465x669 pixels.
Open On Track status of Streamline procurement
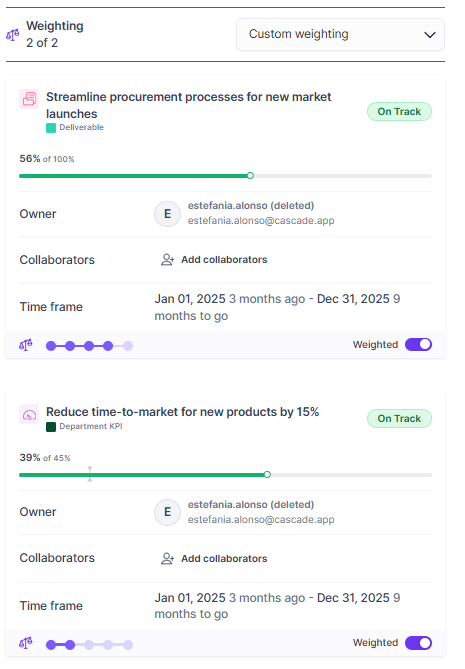point(399,111)
